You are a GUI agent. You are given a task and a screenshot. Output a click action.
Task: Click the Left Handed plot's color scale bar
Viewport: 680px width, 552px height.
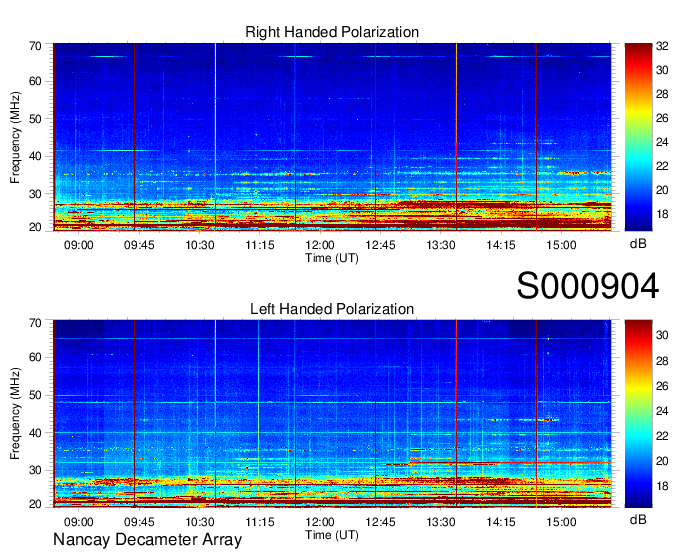638,414
